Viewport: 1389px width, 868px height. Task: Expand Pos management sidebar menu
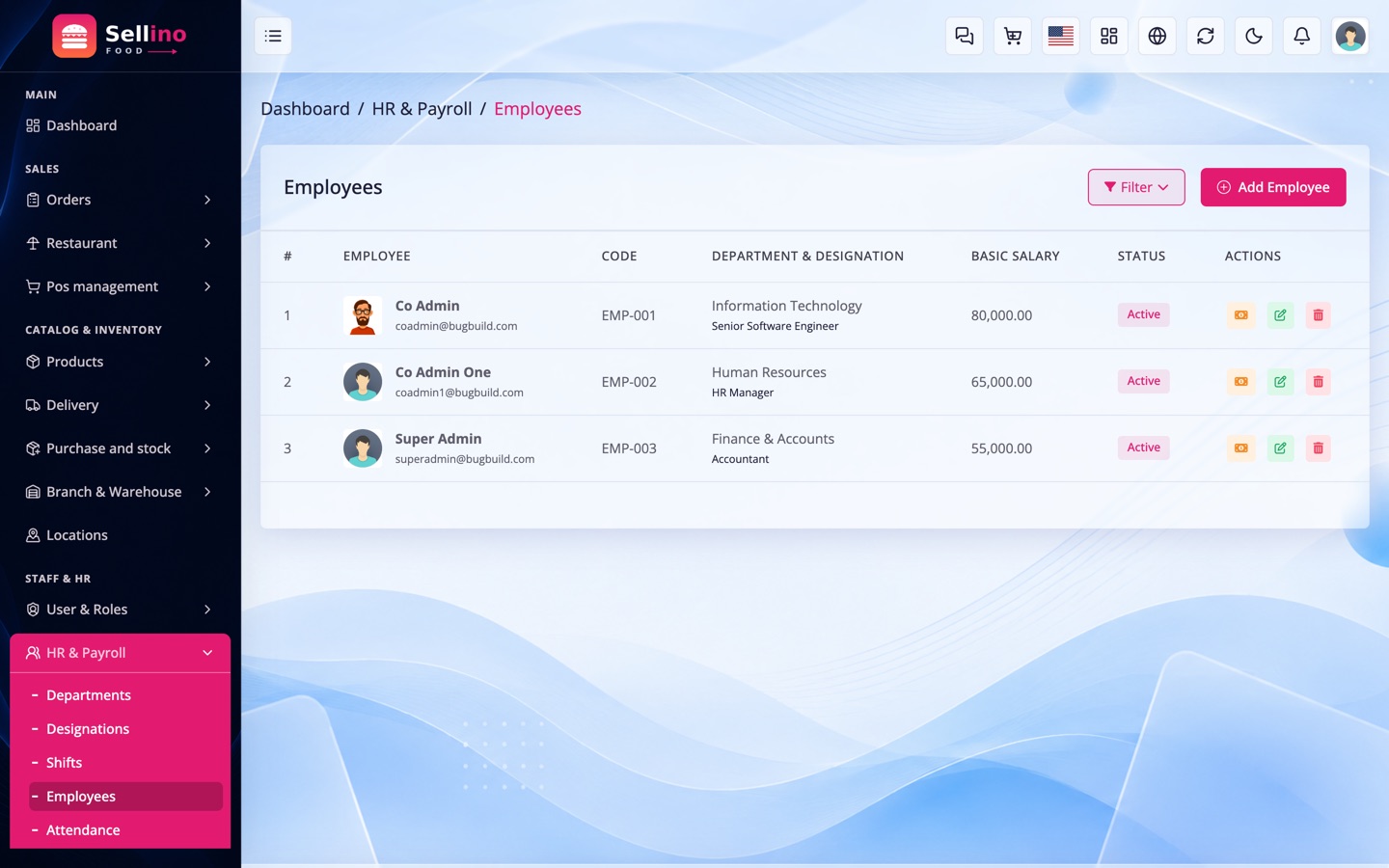pyautogui.click(x=120, y=286)
